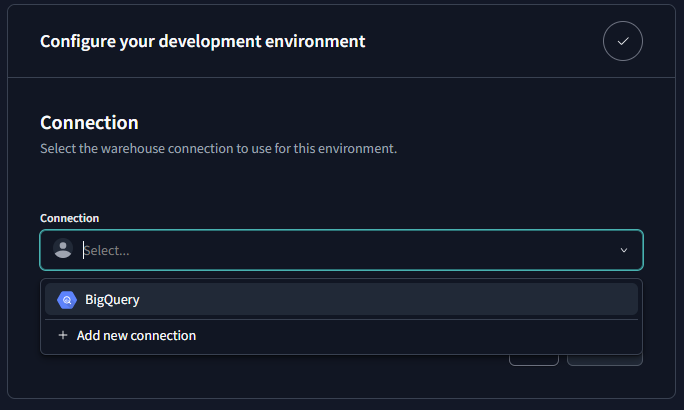
Task: Click empty space right of Add new connection
Action: [420, 336]
